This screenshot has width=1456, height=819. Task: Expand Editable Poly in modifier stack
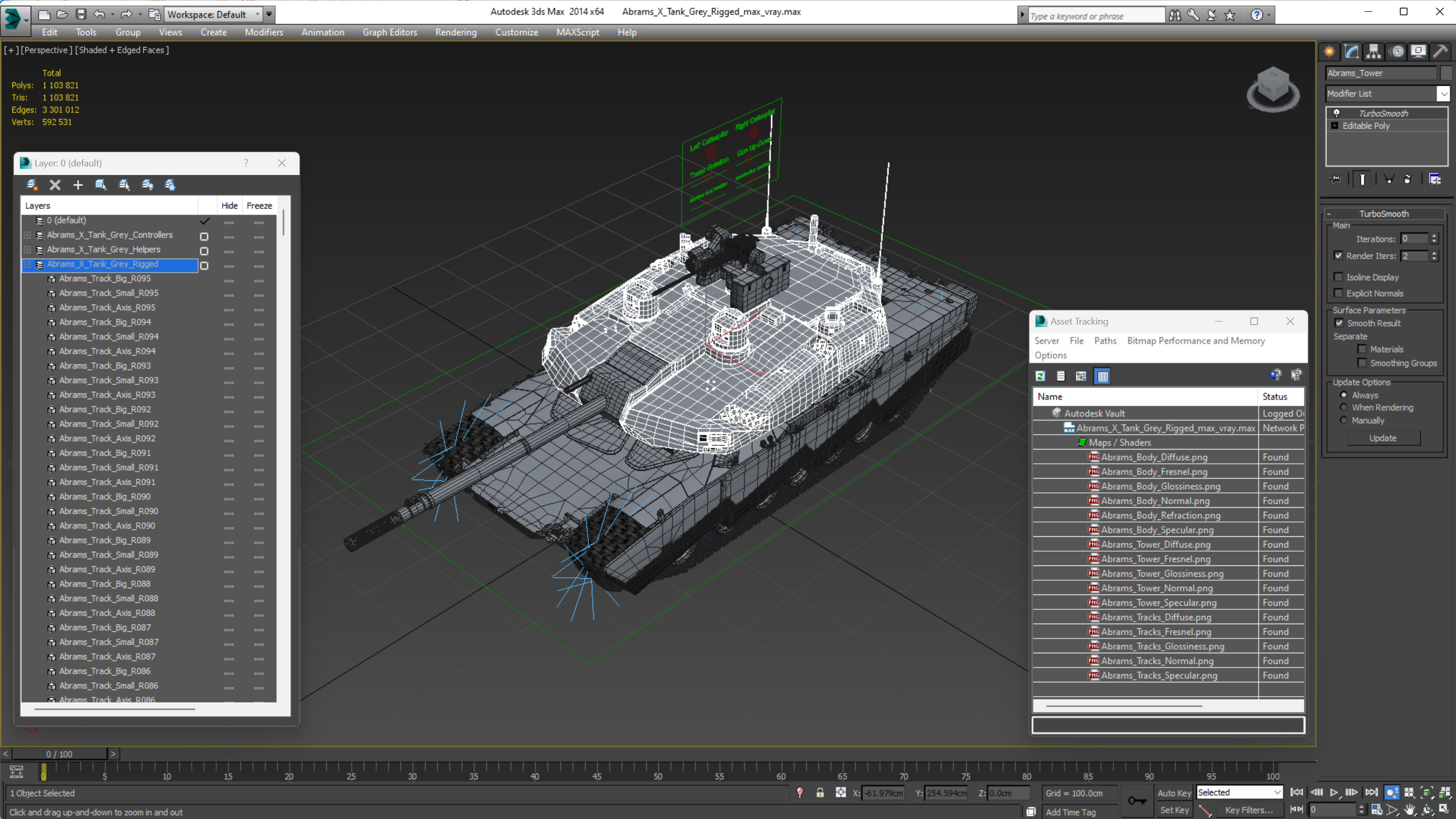1335,126
